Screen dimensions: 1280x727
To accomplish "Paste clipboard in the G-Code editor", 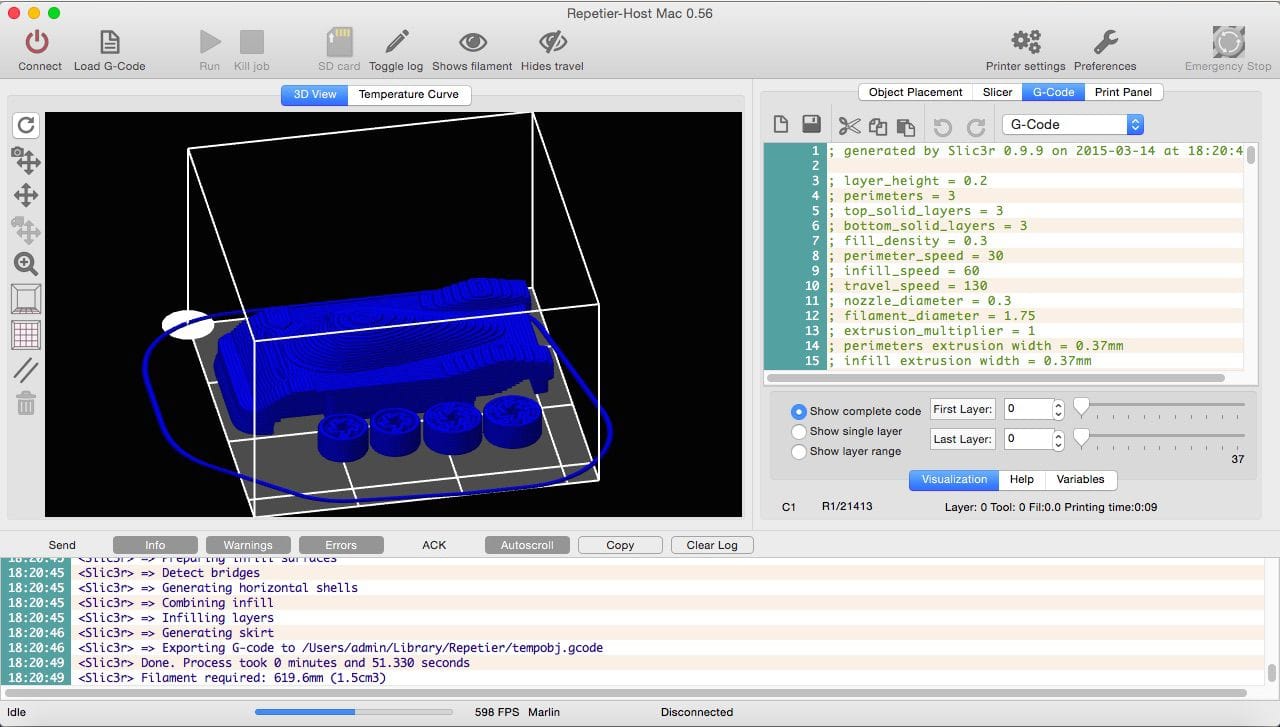I will [906, 126].
